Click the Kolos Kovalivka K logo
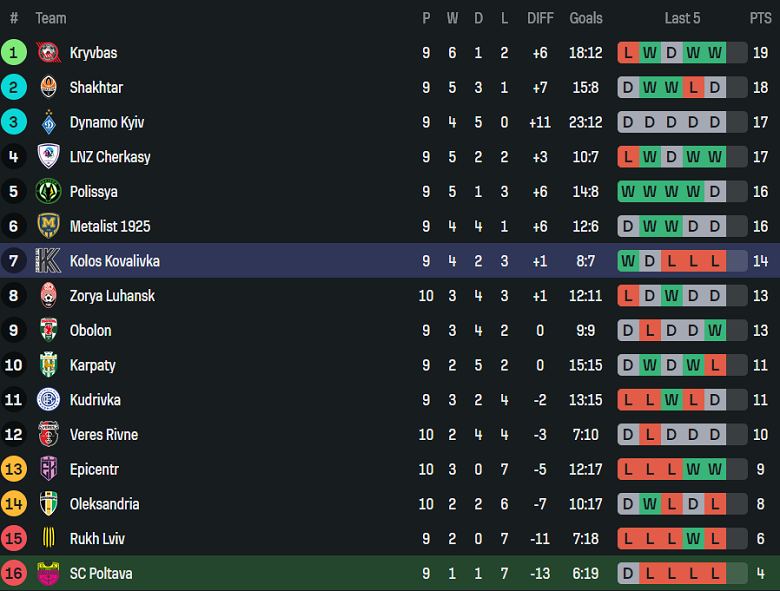This screenshot has width=780, height=591. click(48, 261)
